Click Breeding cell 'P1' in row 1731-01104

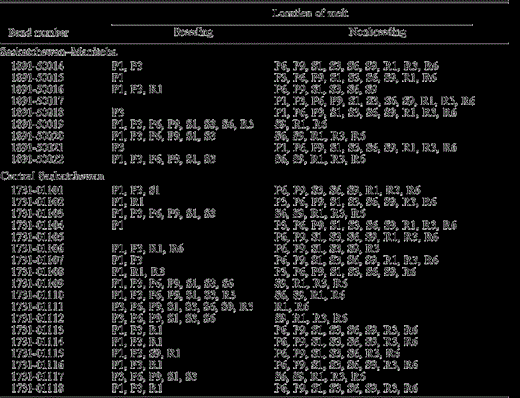click(x=118, y=225)
